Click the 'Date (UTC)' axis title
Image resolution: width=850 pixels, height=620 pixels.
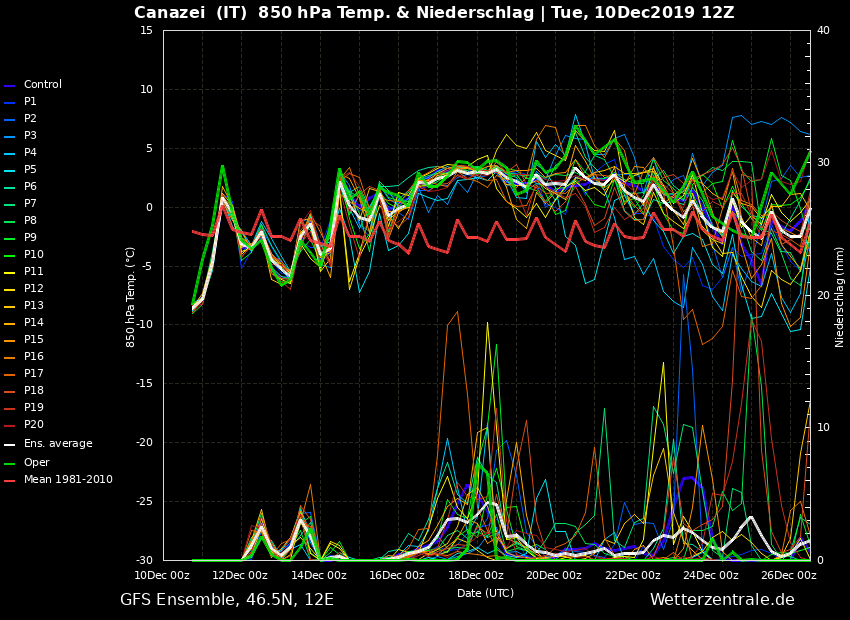[x=485, y=593]
